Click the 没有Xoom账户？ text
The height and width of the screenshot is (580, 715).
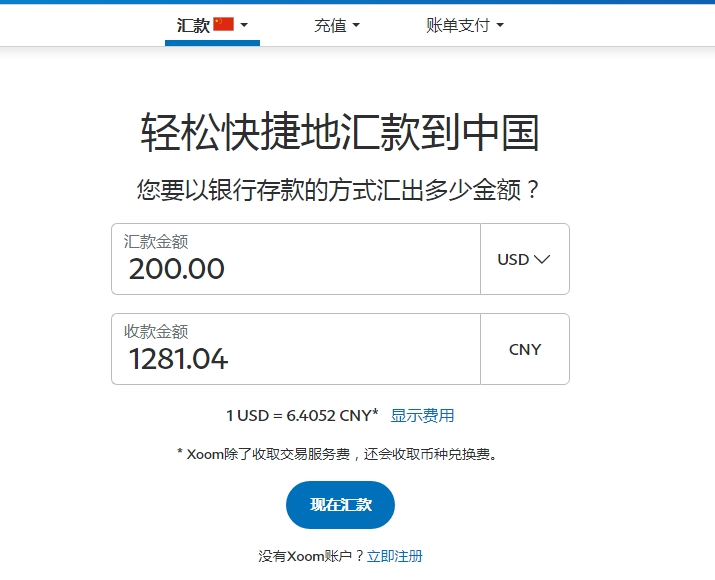tap(312, 556)
